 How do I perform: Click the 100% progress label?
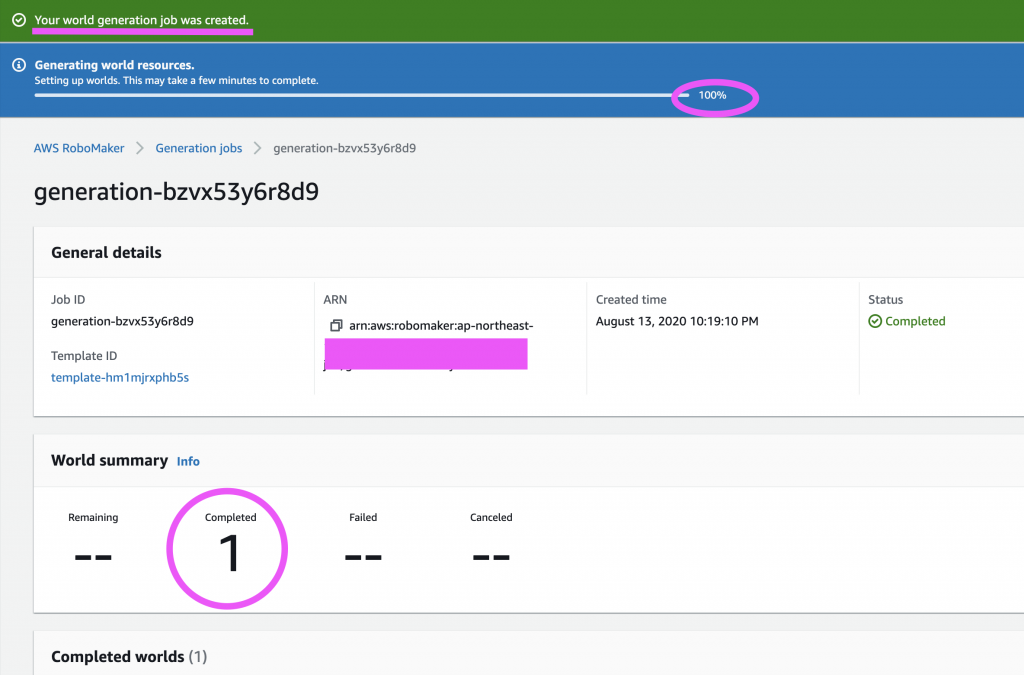[x=712, y=95]
